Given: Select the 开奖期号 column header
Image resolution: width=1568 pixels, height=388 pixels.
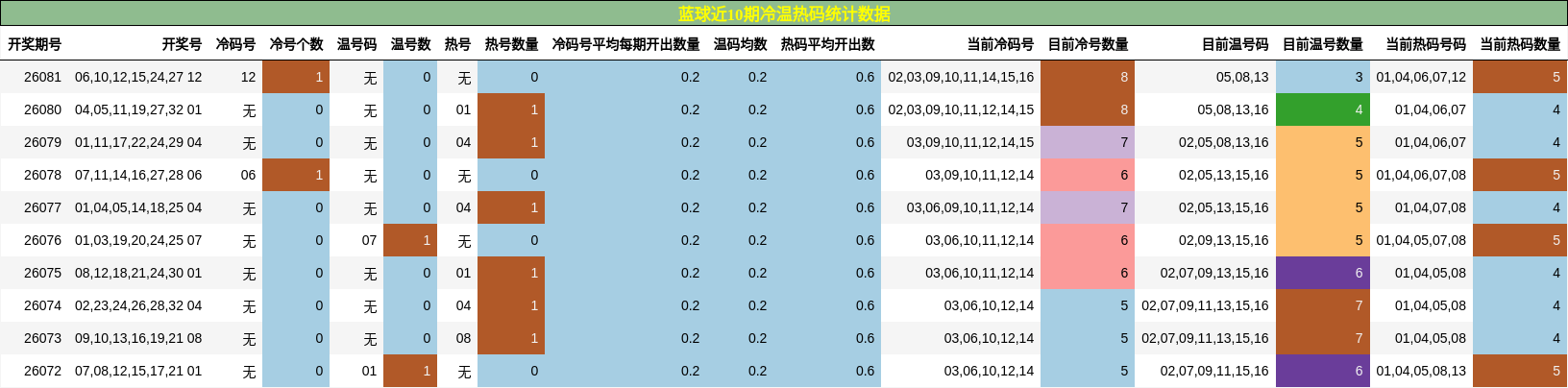Looking at the screenshot, I should [x=35, y=44].
